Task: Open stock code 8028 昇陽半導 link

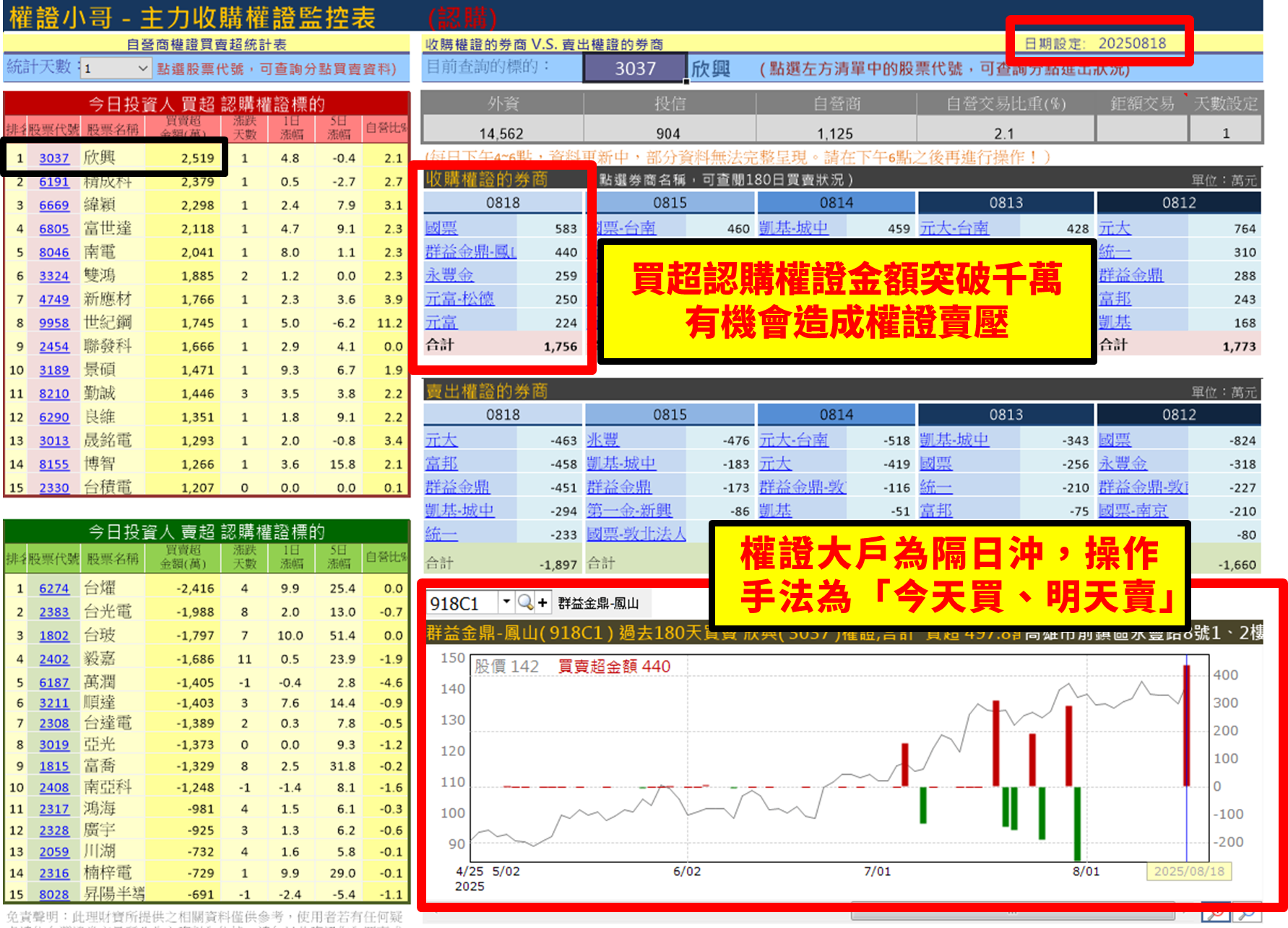Action: click(x=54, y=894)
